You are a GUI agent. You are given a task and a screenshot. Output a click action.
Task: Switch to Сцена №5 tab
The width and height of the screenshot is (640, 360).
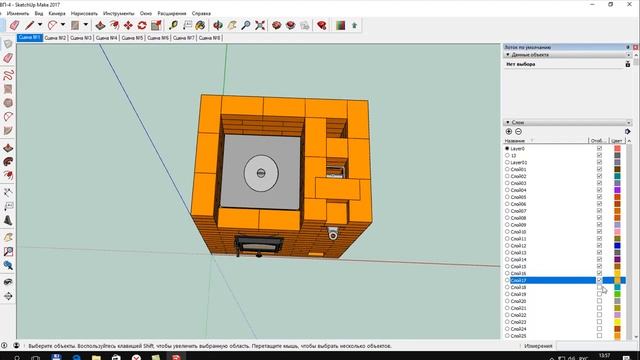[x=132, y=38]
